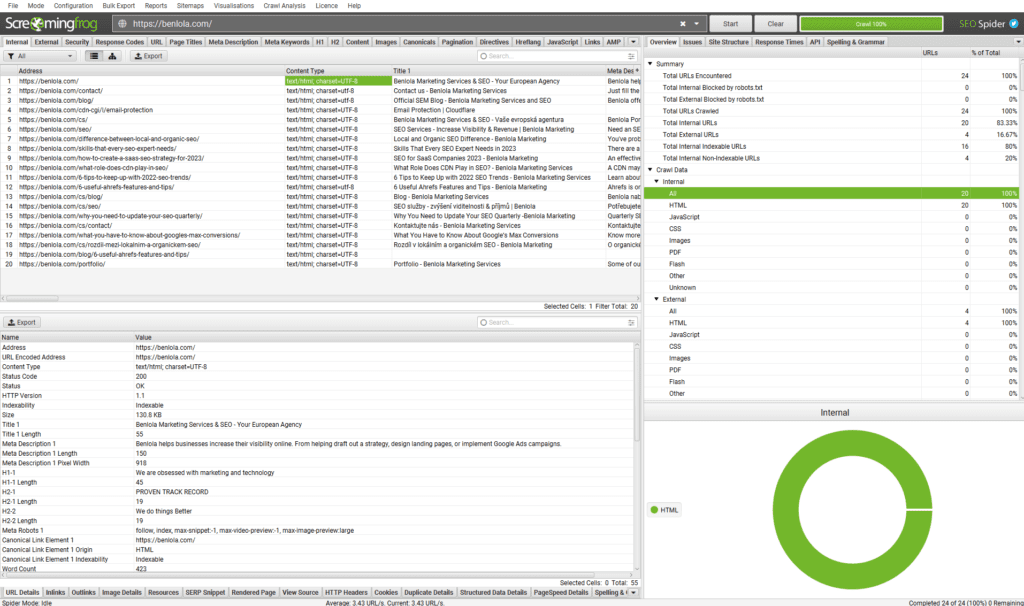Open the Issues tab
Viewport: 1024px width, 606px height.
pos(692,42)
